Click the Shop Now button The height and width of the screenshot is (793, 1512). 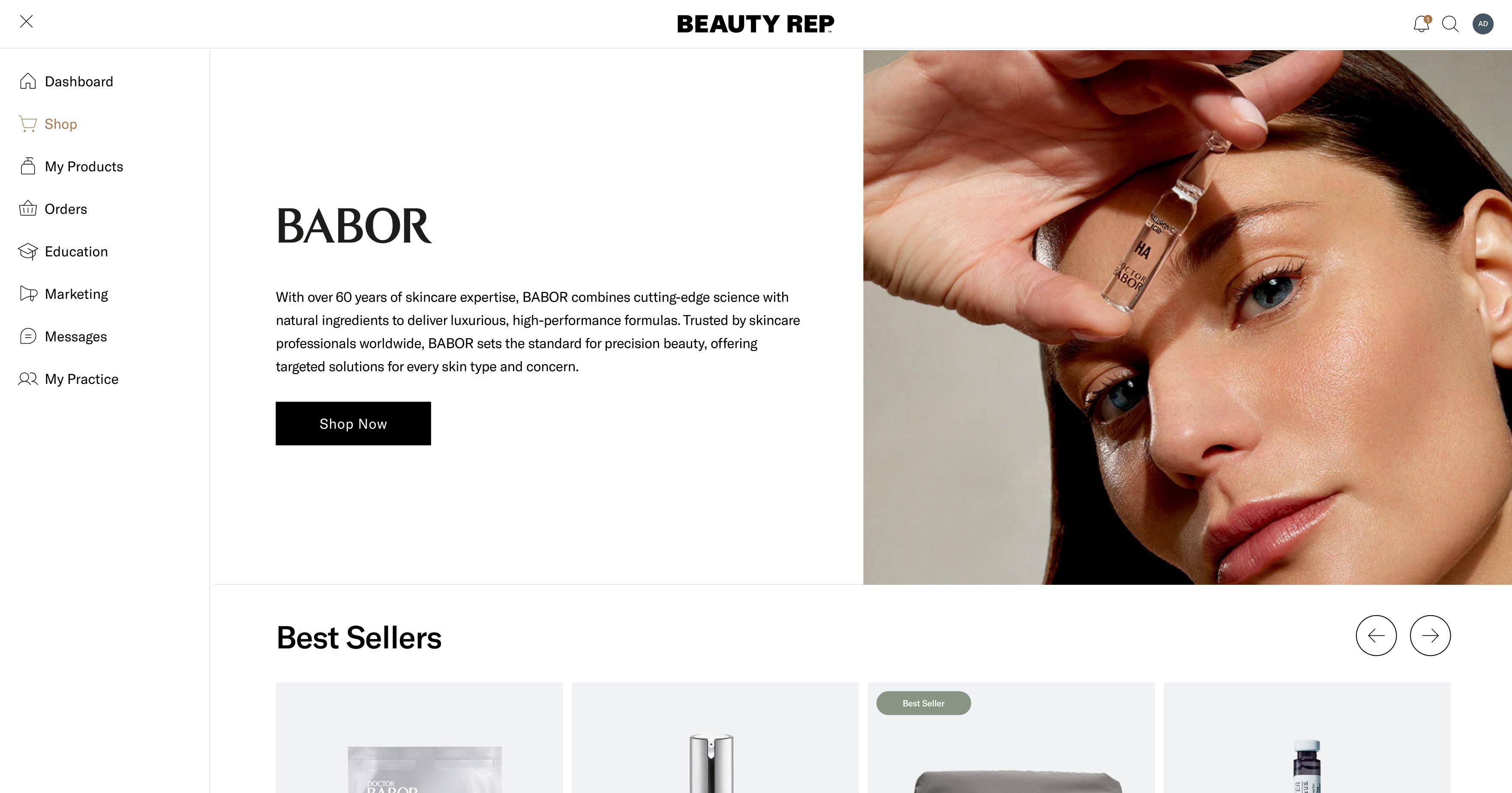(353, 423)
